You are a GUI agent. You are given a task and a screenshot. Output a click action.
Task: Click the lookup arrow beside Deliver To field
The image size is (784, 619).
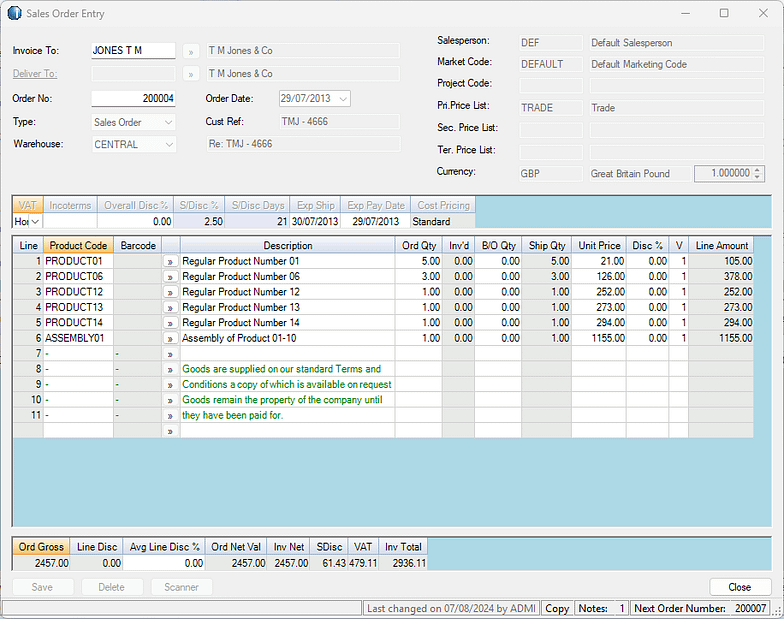[x=191, y=74]
